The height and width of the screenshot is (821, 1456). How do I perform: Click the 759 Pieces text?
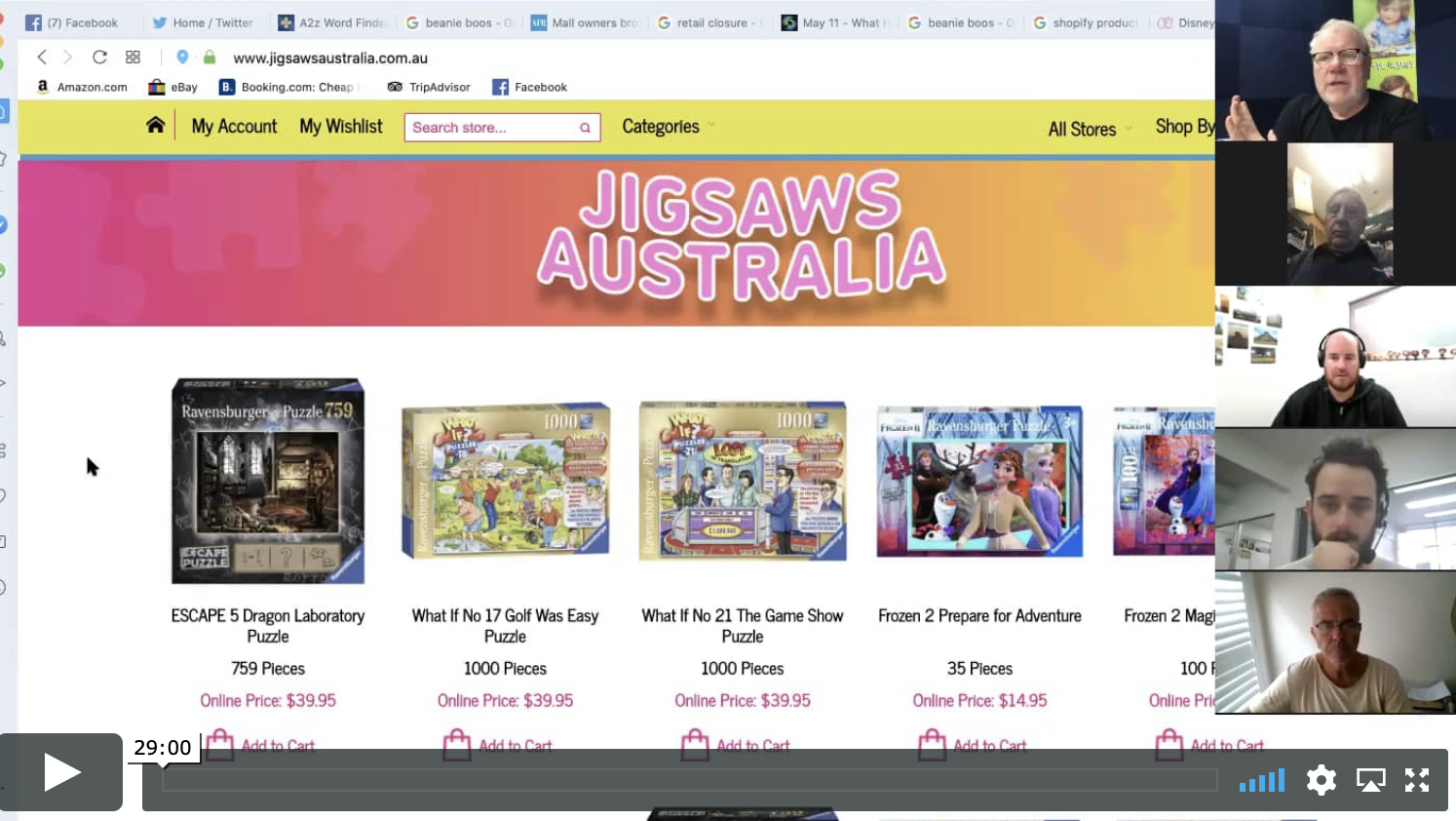click(268, 669)
